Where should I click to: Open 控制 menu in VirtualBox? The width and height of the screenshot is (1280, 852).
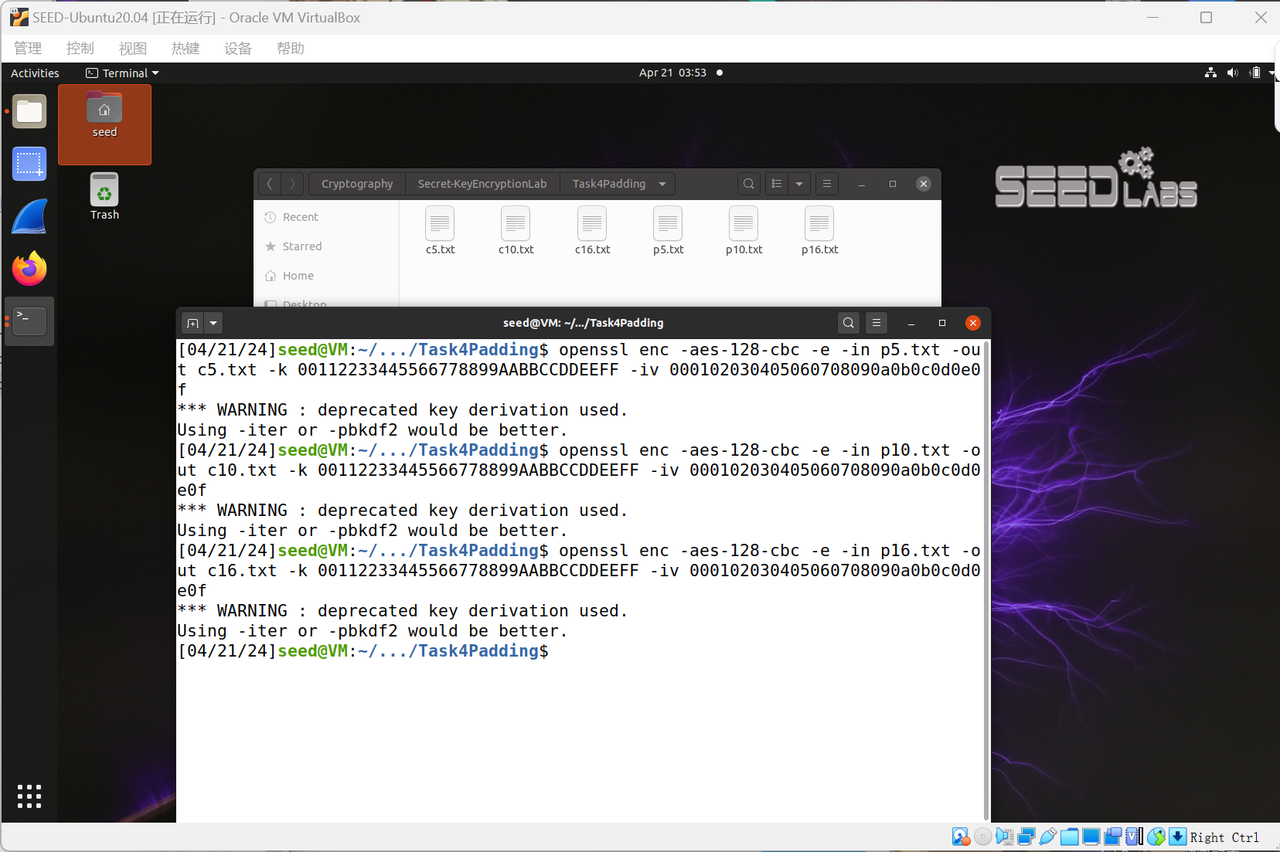pyautogui.click(x=80, y=48)
